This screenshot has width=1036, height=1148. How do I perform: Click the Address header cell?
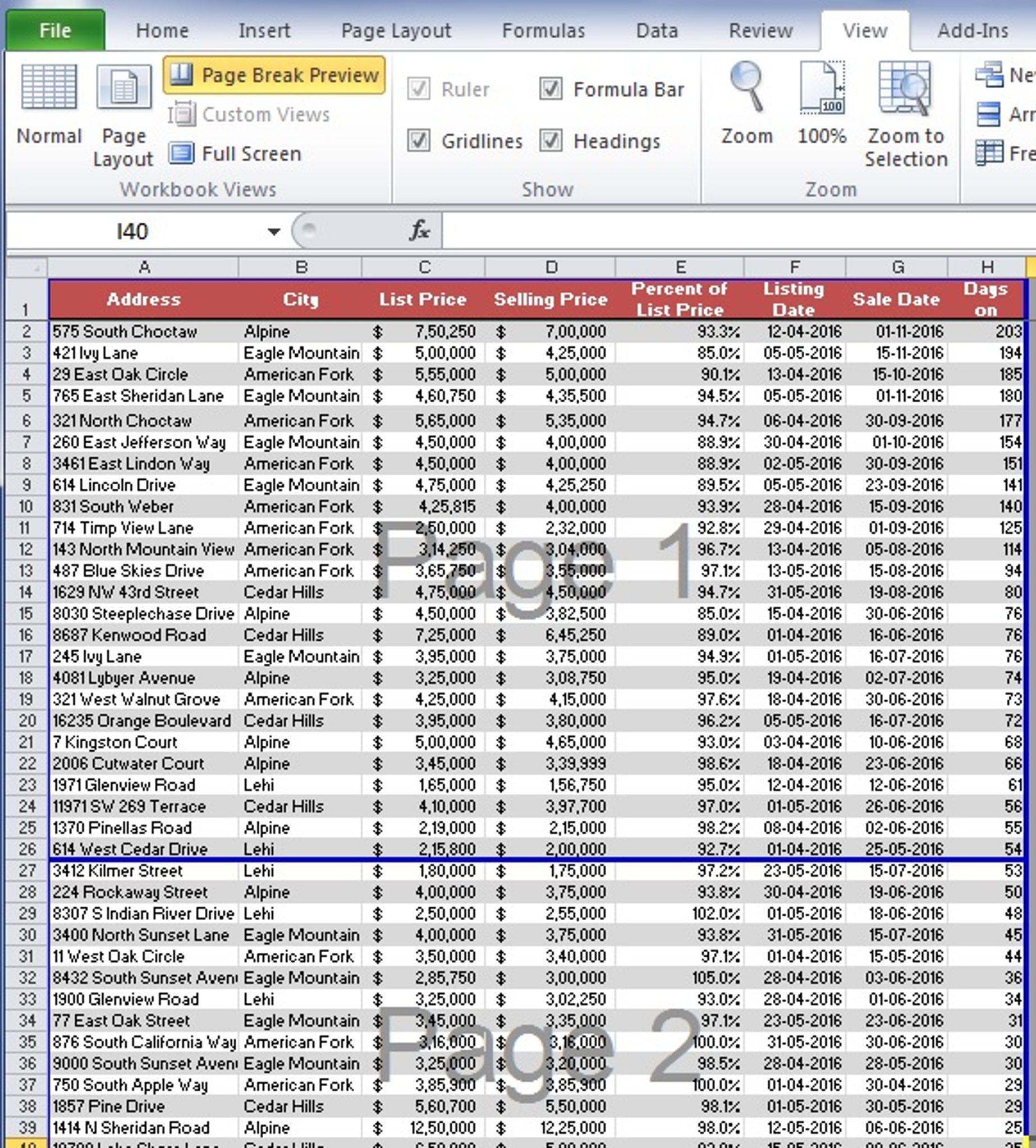tap(144, 299)
